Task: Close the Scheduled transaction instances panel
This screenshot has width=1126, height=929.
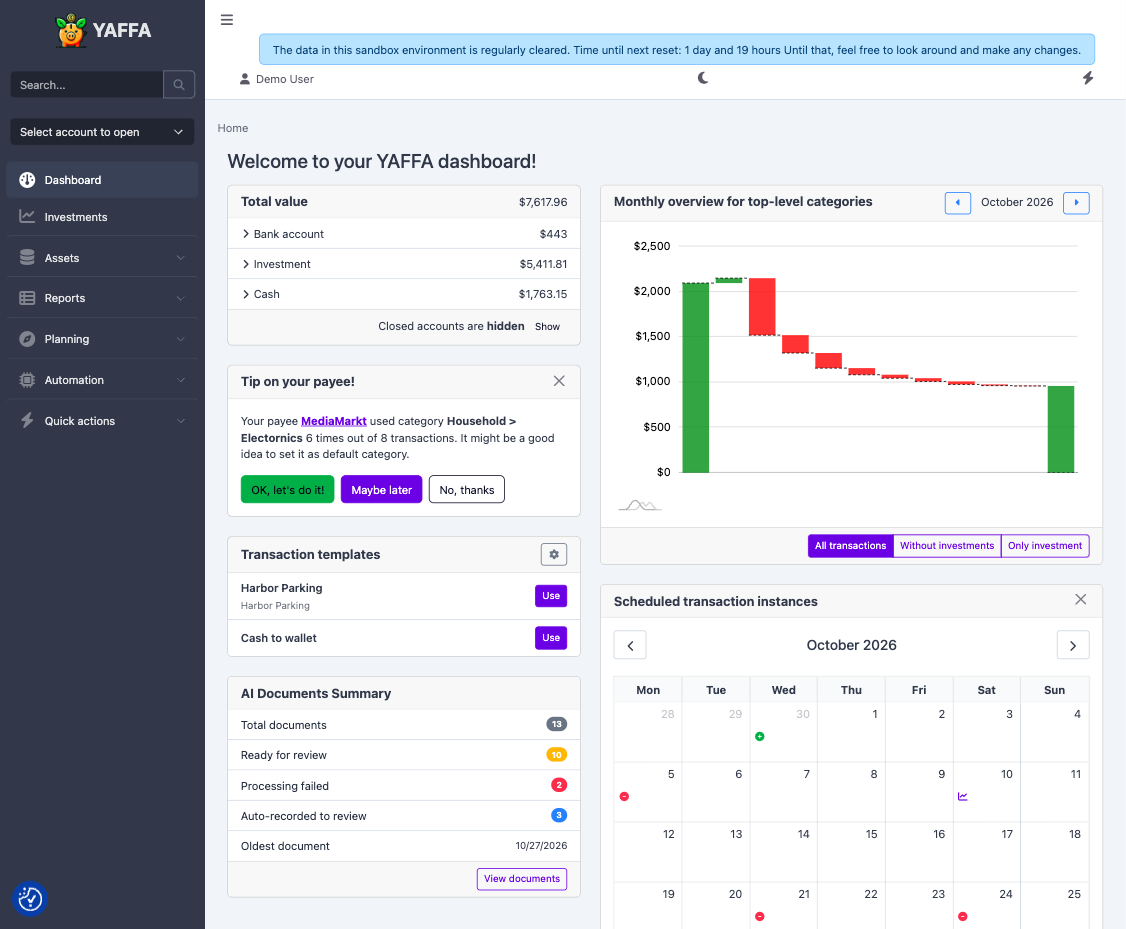Action: point(1080,599)
